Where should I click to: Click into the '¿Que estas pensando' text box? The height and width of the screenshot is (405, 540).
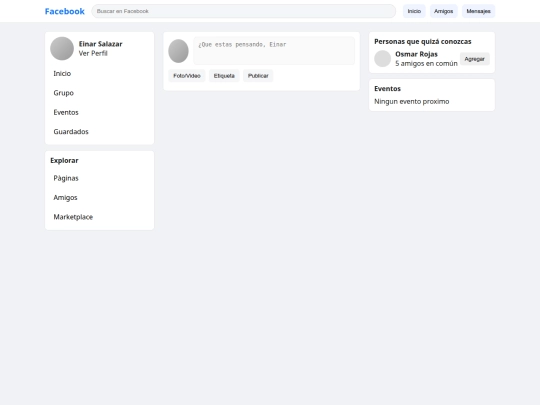[274, 51]
